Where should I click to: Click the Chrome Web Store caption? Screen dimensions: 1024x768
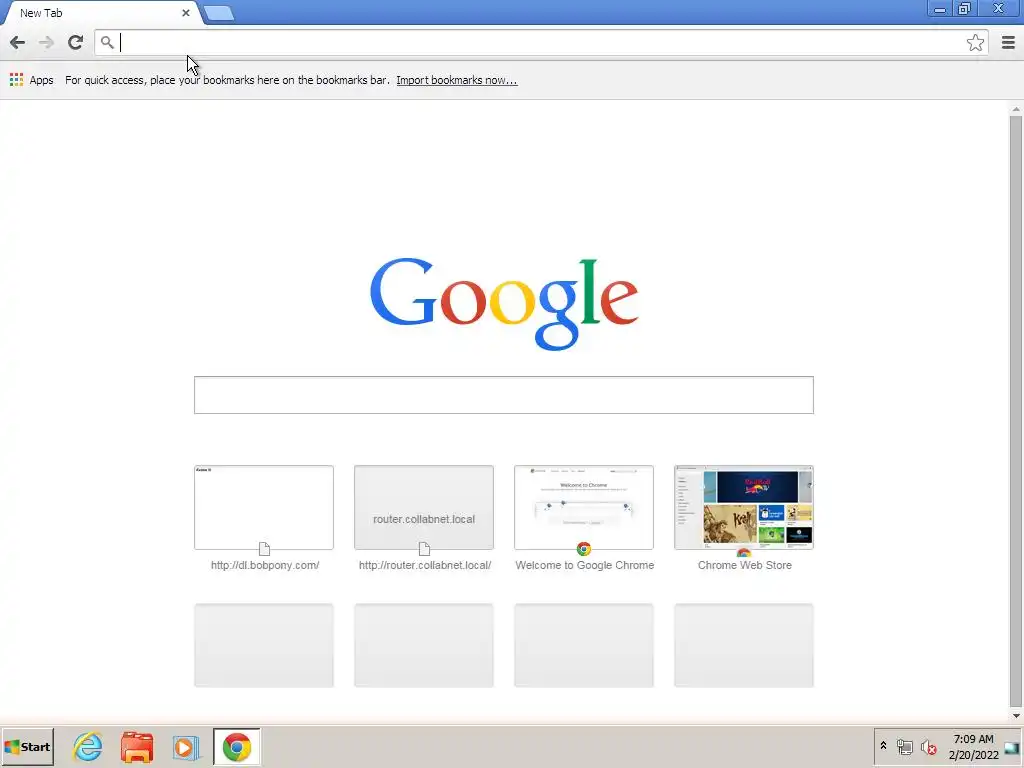click(744, 566)
